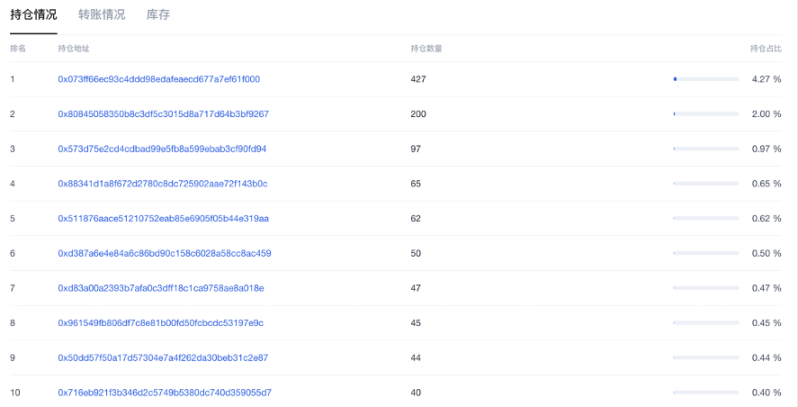This screenshot has height=407, width=798.
Task: Open holder address 0x573d75e2cd4cdbad
Action: point(162,149)
